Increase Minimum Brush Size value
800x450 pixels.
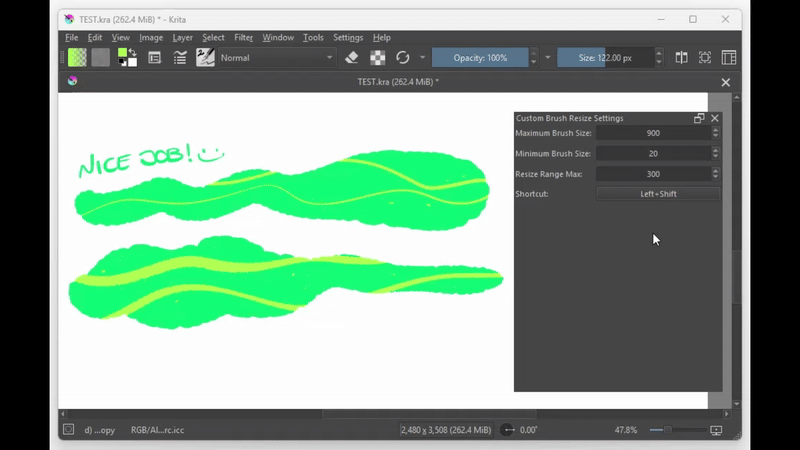[x=715, y=150]
